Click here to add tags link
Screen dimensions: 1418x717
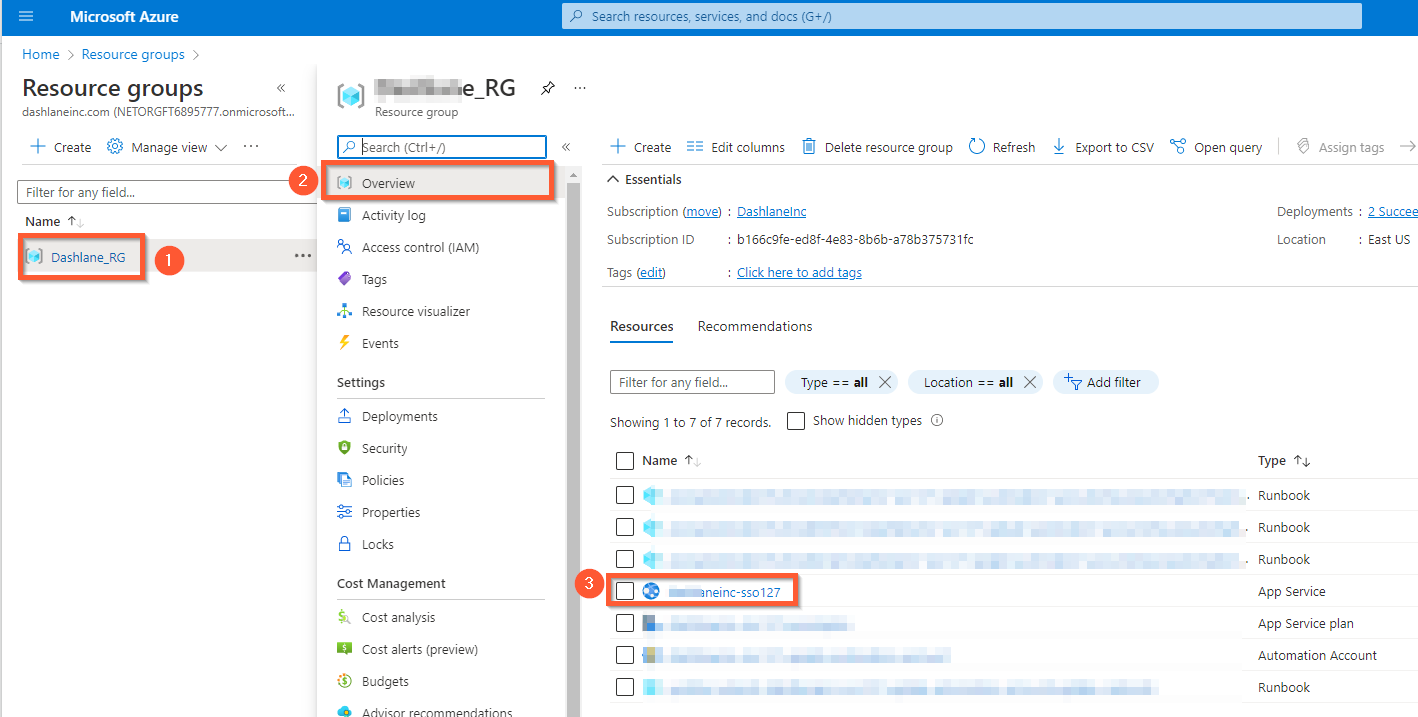coord(799,272)
